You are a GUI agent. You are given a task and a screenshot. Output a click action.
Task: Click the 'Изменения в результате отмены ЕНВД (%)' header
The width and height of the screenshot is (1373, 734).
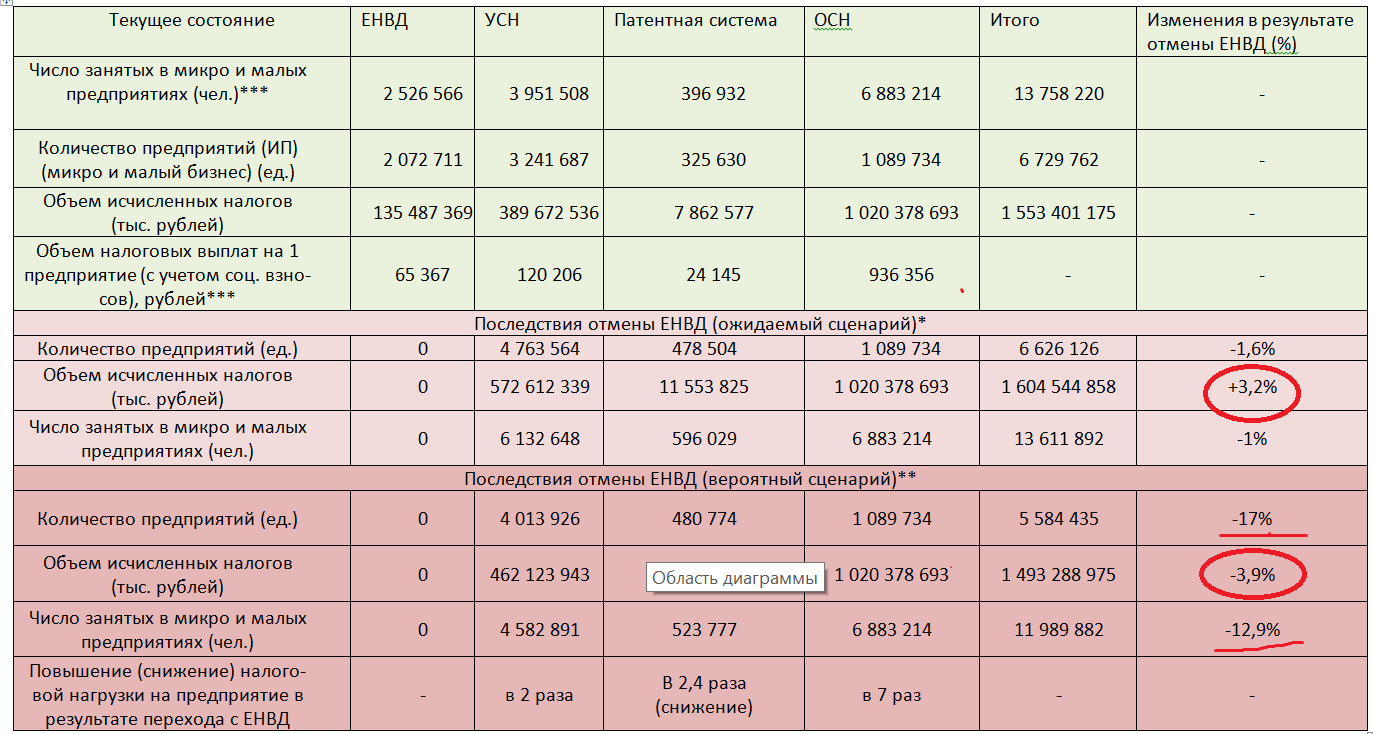(x=1250, y=32)
